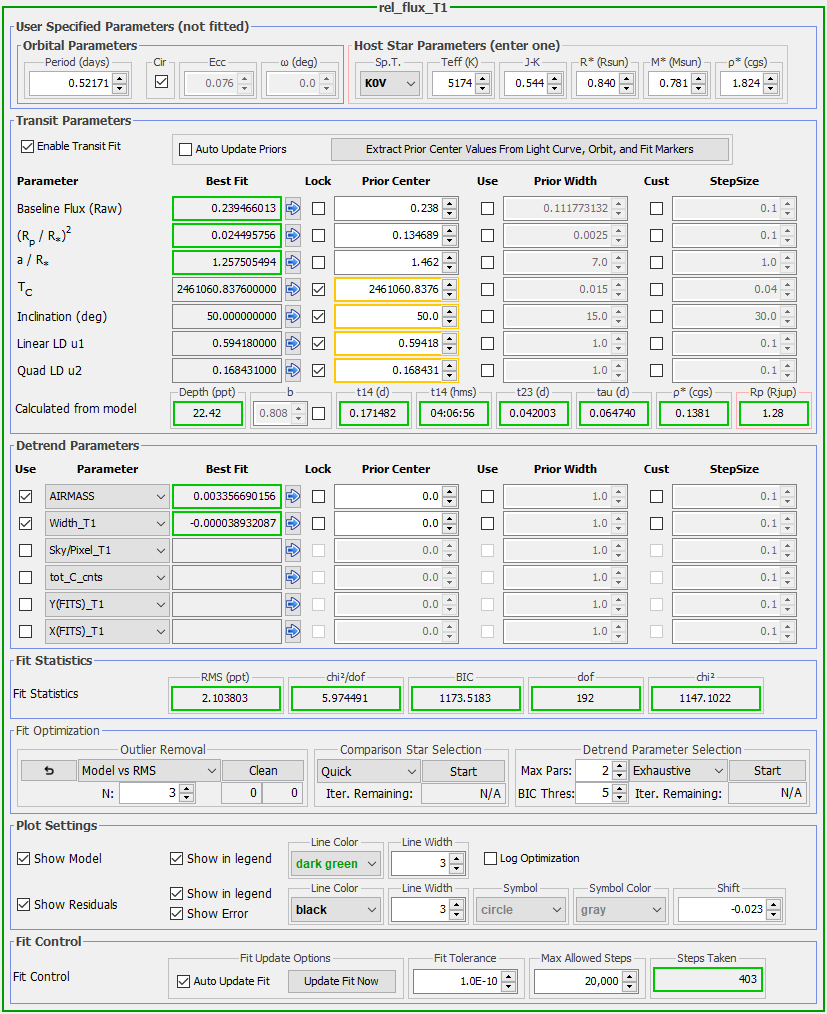
Task: Uncheck the Cir circular orbit box
Action: coord(161,83)
